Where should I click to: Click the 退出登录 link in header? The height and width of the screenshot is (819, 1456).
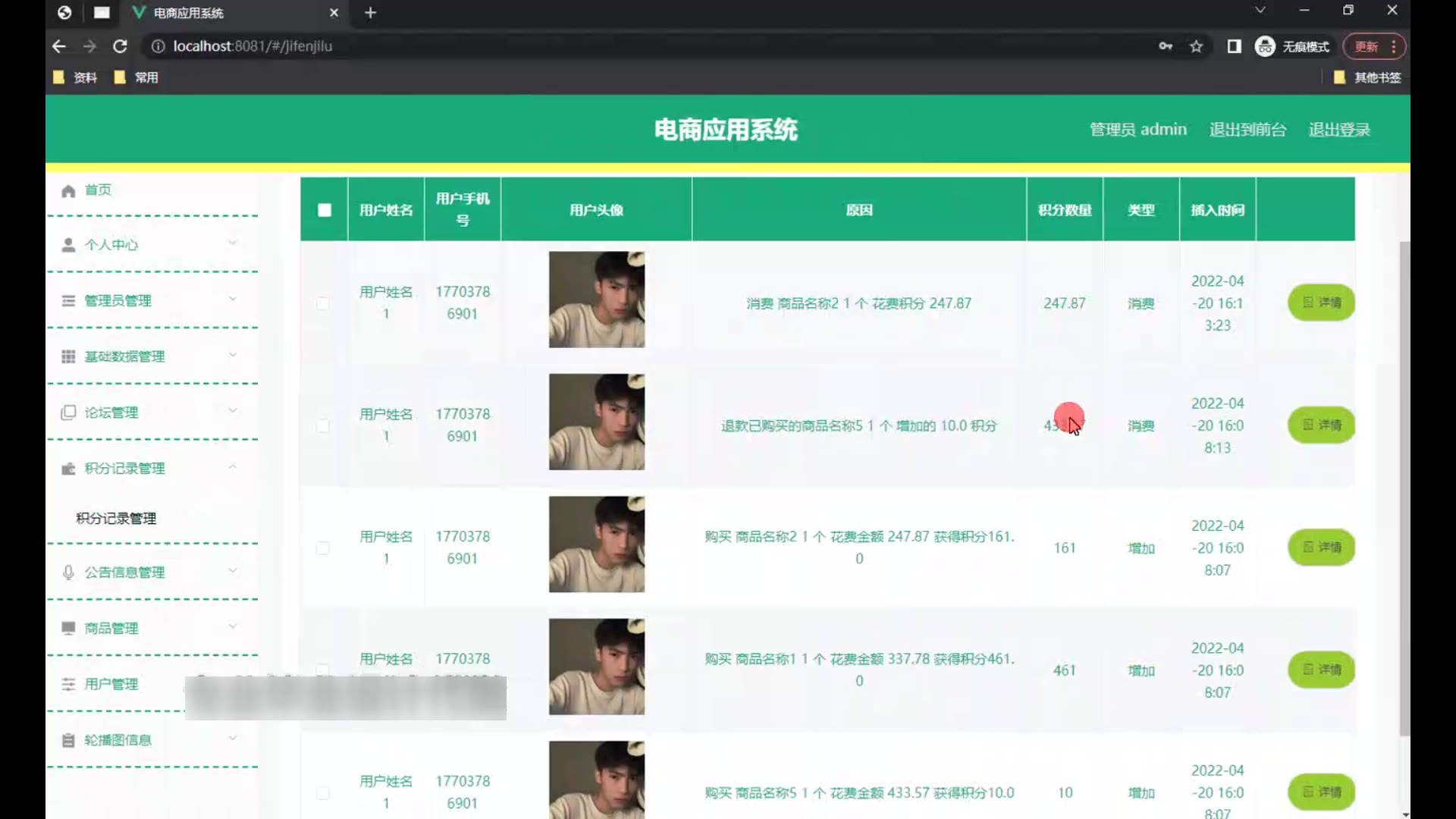click(1338, 130)
